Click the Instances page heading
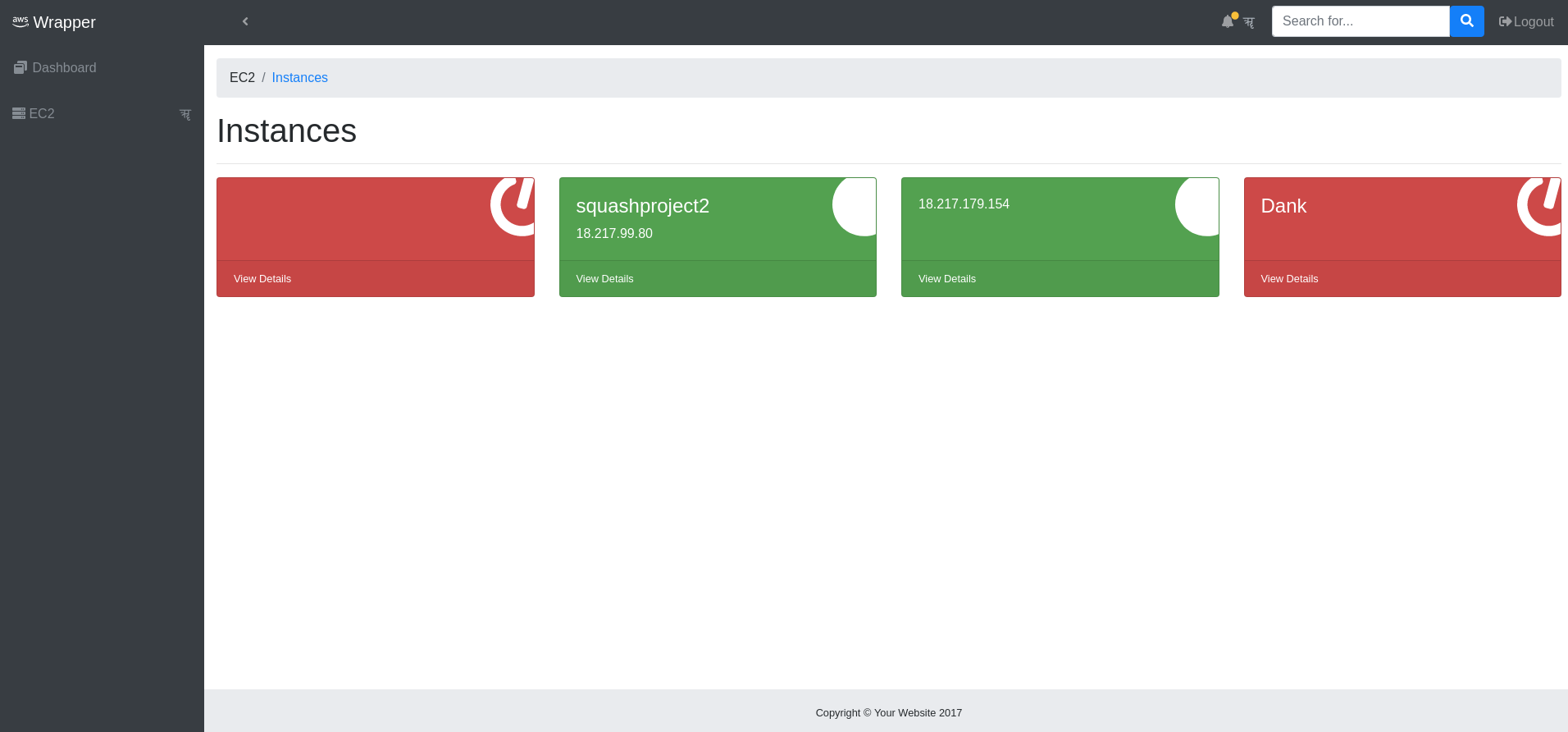Viewport: 1568px width, 732px height. [x=286, y=131]
